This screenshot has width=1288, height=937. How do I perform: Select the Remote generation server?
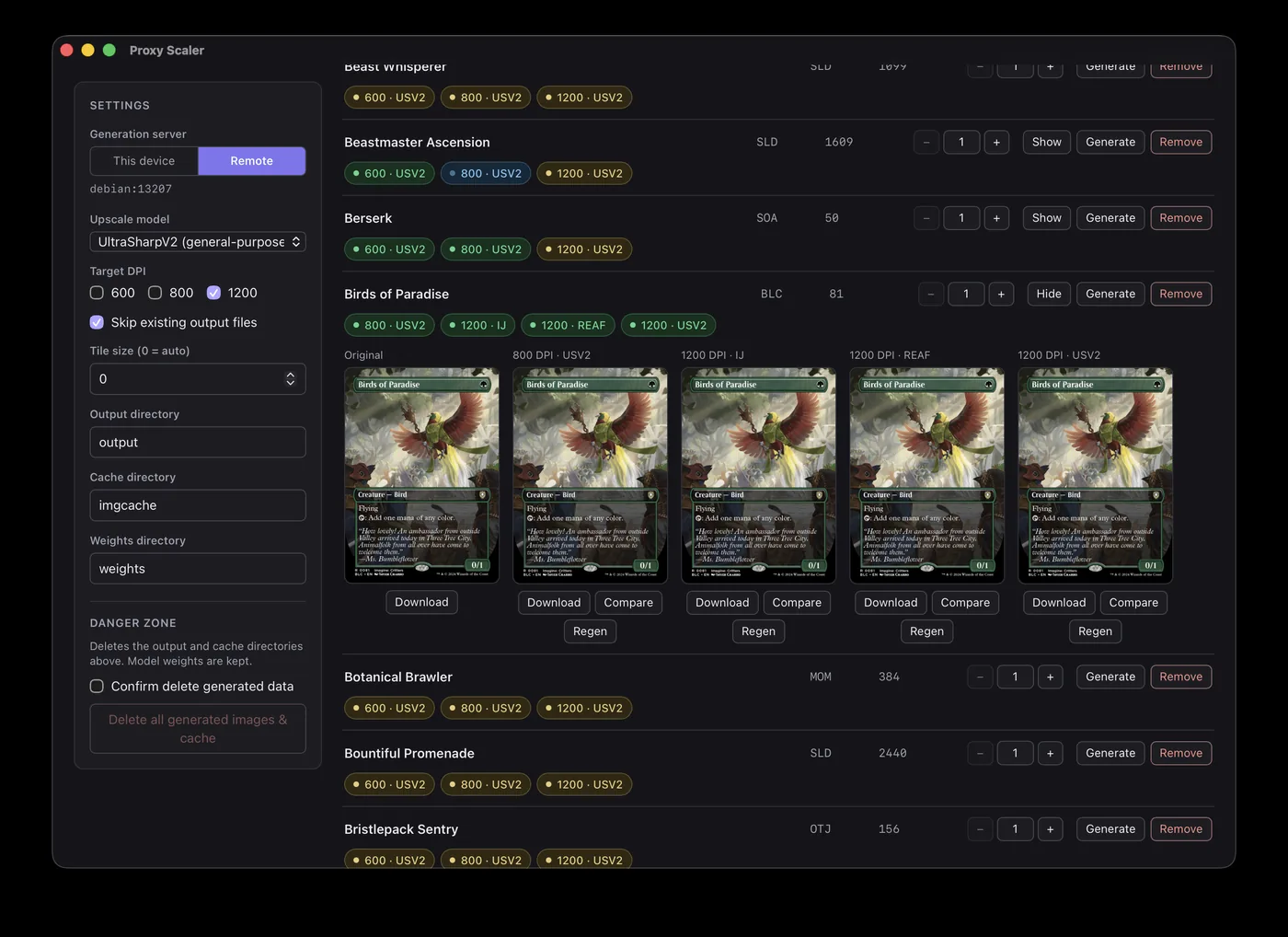[252, 161]
